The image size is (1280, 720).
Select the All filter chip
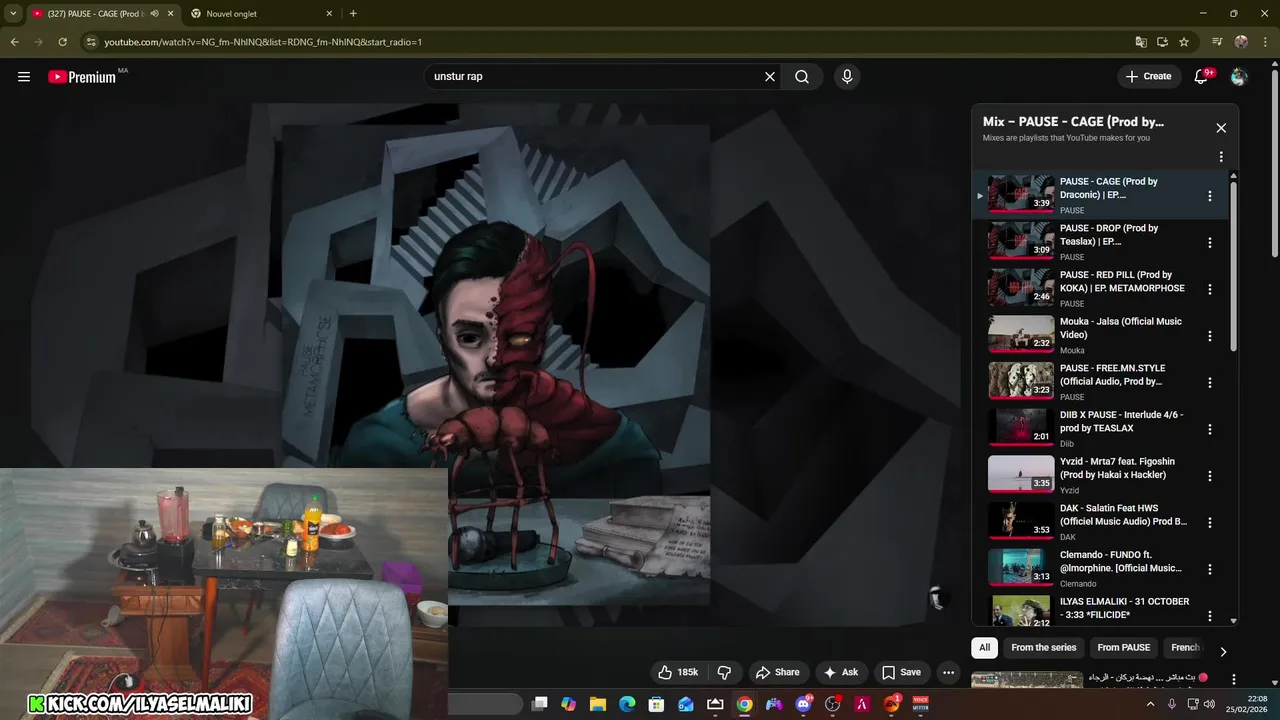985,647
